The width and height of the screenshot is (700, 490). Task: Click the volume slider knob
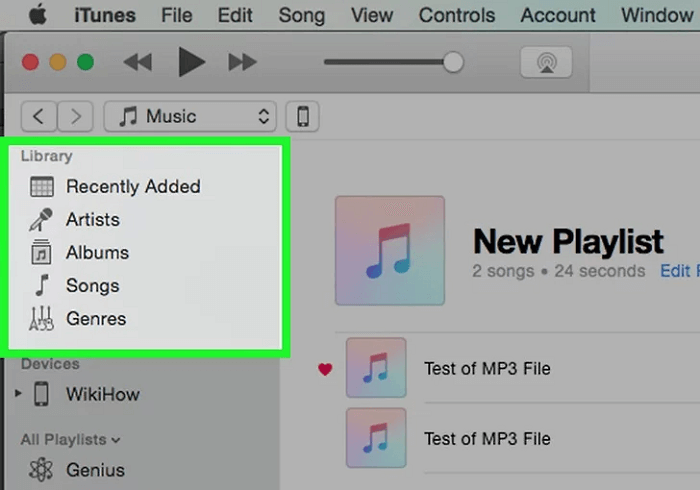click(453, 62)
